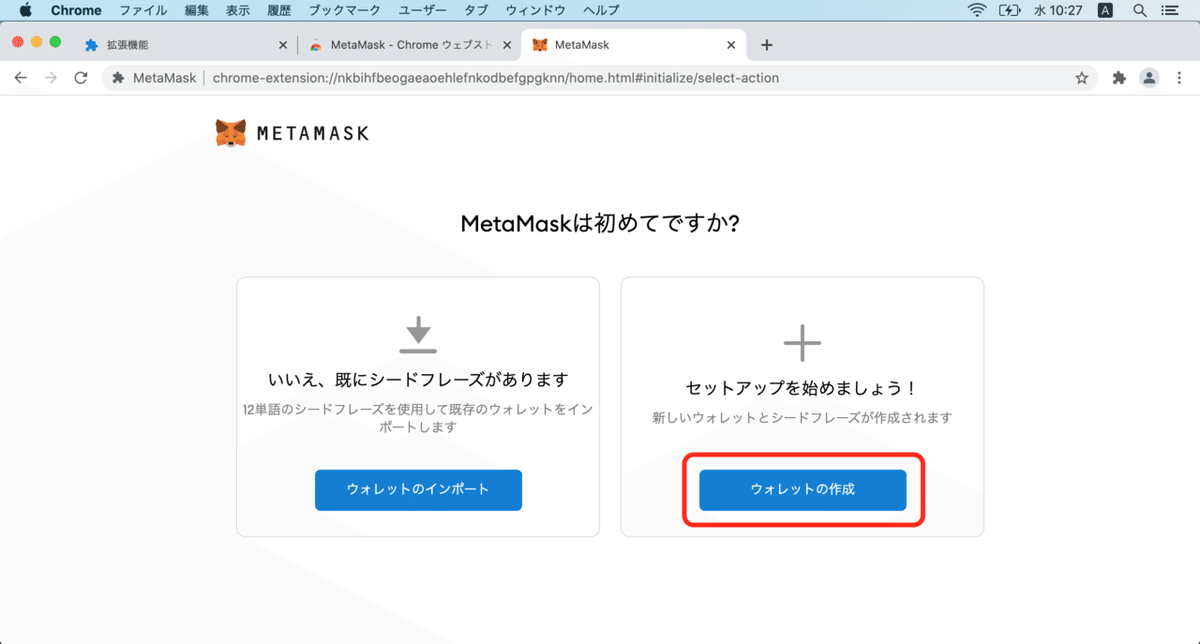1200x644 pixels.
Task: Open the Chrome extensions puzzle icon
Action: point(1119,77)
